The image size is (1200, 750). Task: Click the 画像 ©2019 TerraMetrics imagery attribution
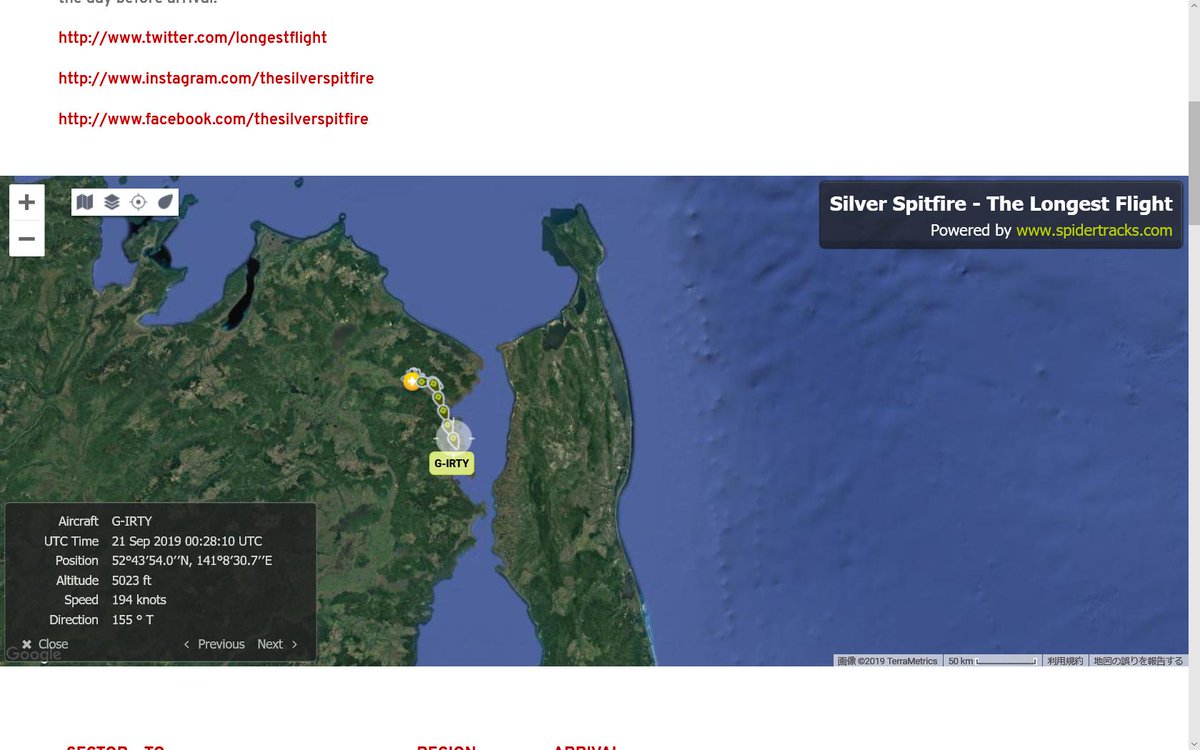coord(888,661)
